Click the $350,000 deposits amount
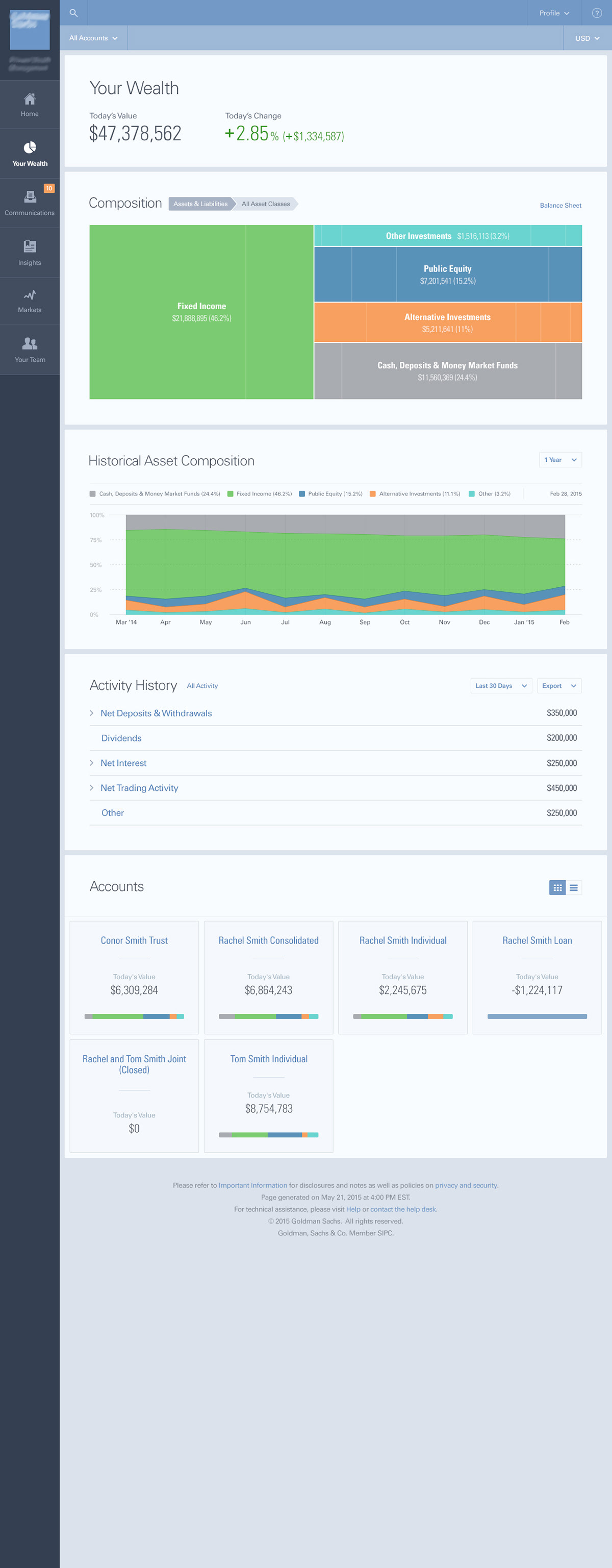Viewport: 612px width, 1568px height. click(x=562, y=713)
